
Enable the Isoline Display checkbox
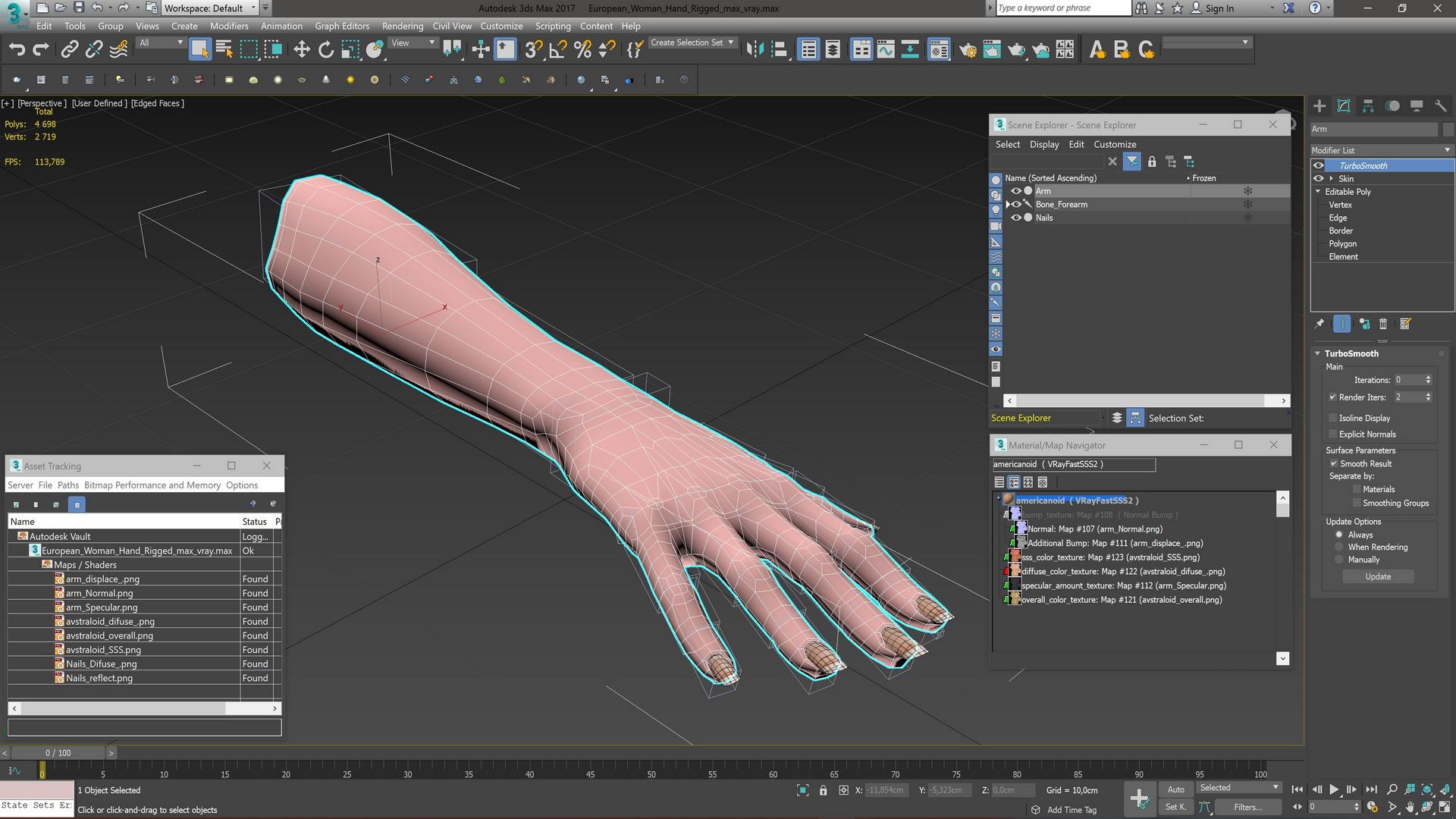point(1332,418)
